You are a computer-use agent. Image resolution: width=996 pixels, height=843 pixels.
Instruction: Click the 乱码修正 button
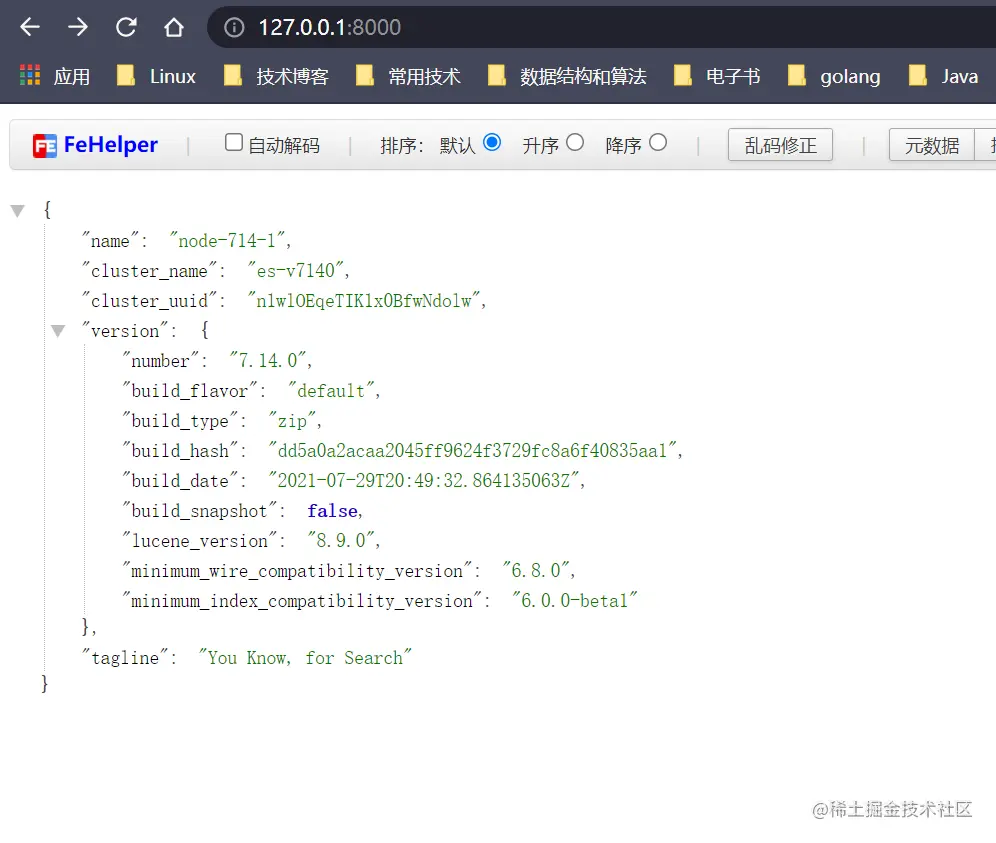tap(780, 145)
